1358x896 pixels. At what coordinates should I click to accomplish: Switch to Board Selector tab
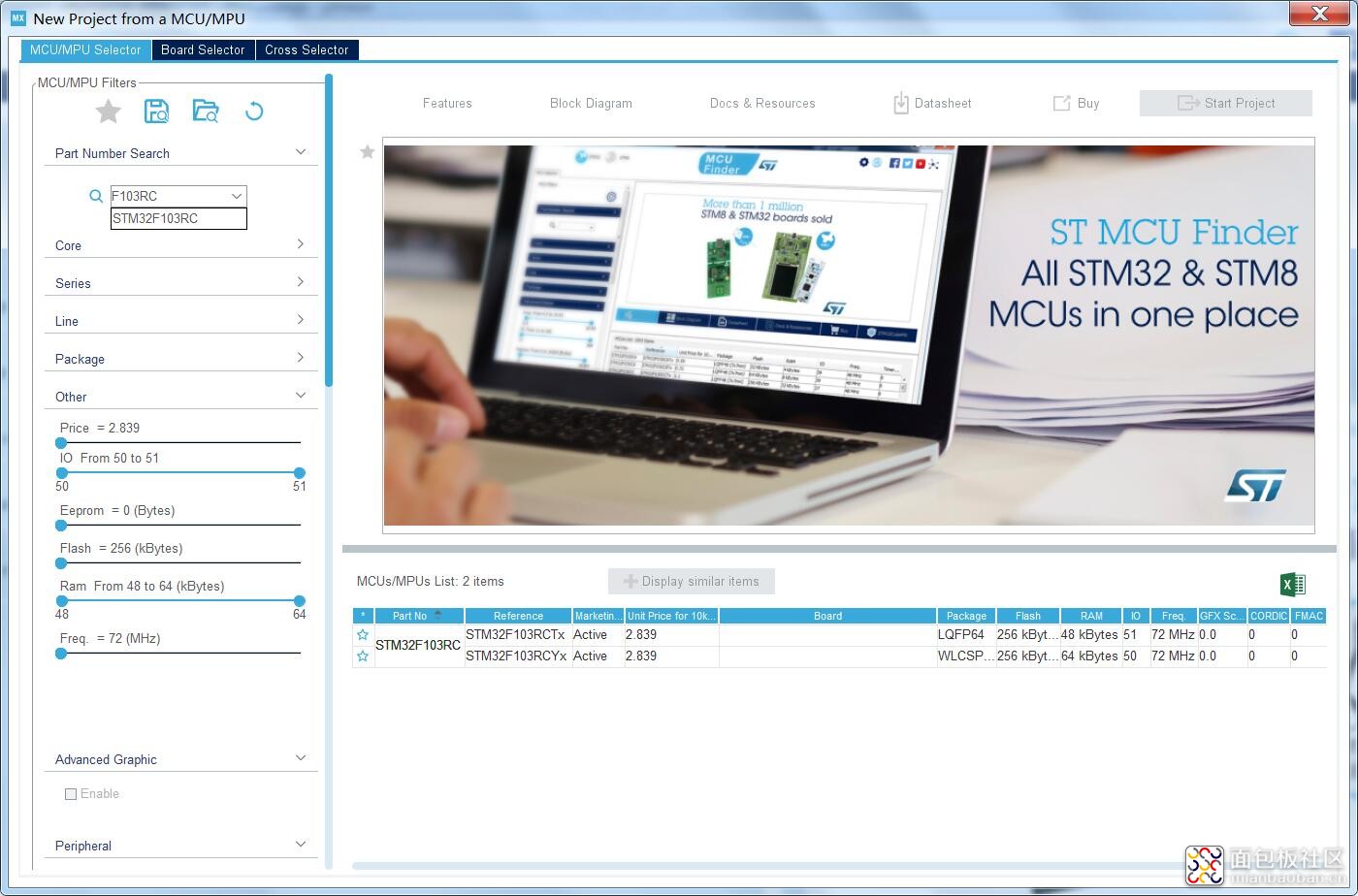click(203, 49)
